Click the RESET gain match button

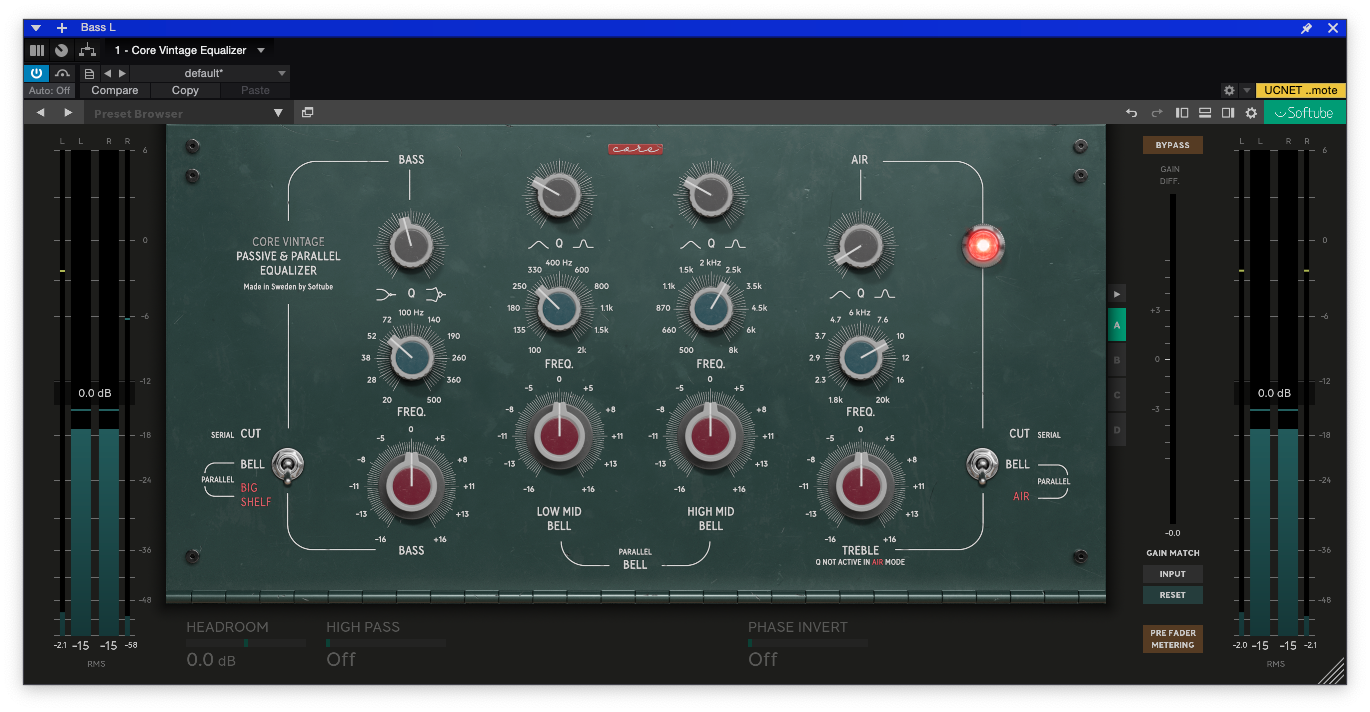(1173, 595)
